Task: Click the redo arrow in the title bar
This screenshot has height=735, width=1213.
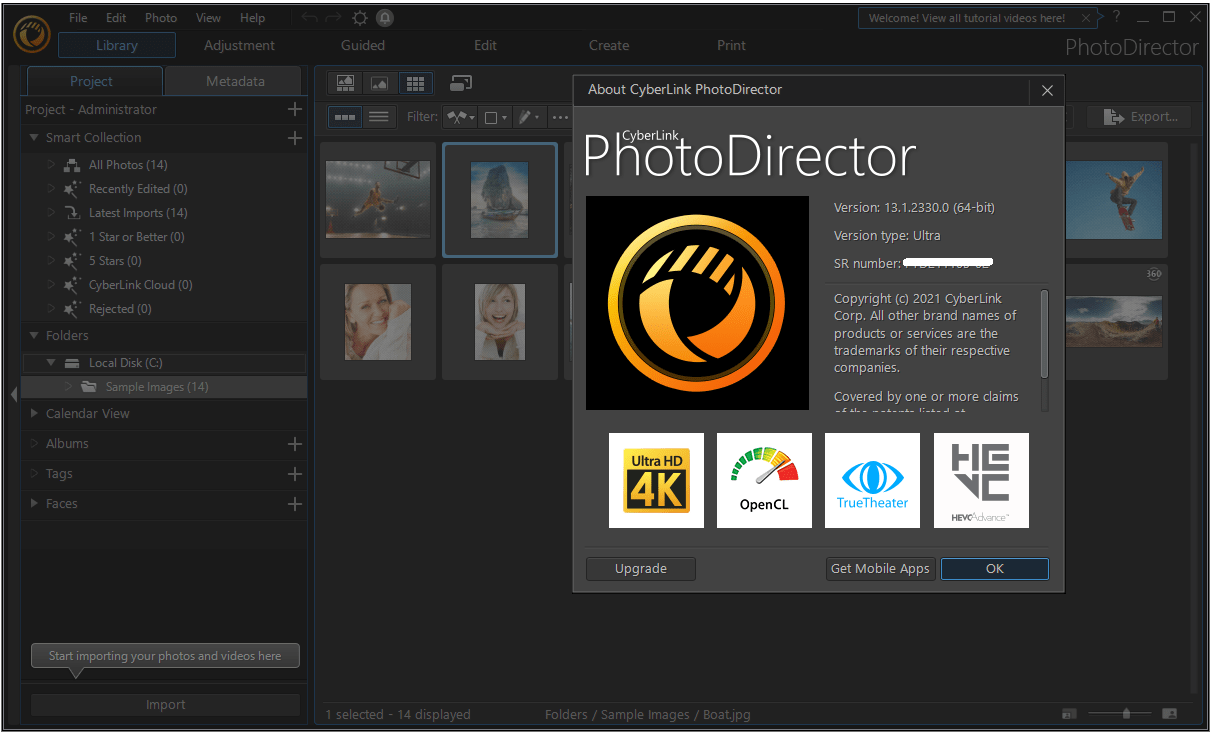Action: pyautogui.click(x=334, y=18)
